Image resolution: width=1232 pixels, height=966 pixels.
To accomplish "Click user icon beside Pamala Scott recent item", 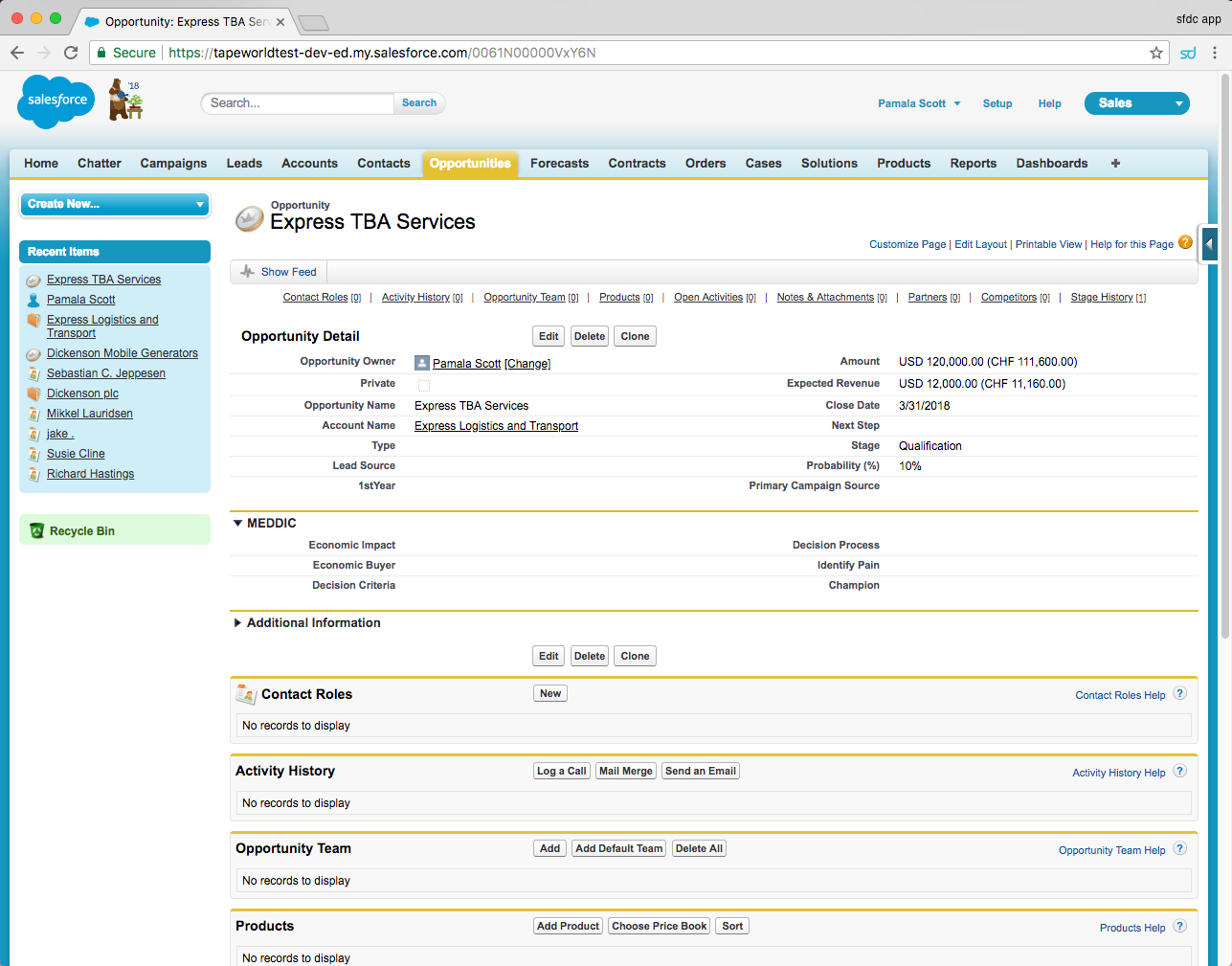I will pyautogui.click(x=34, y=300).
